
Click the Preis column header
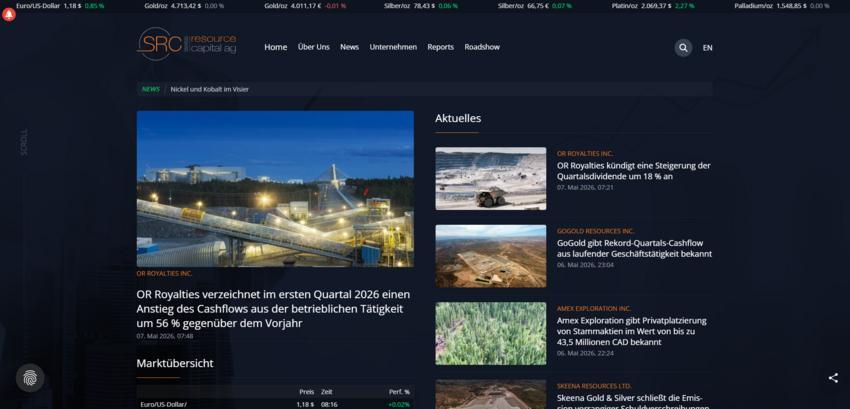(x=306, y=392)
